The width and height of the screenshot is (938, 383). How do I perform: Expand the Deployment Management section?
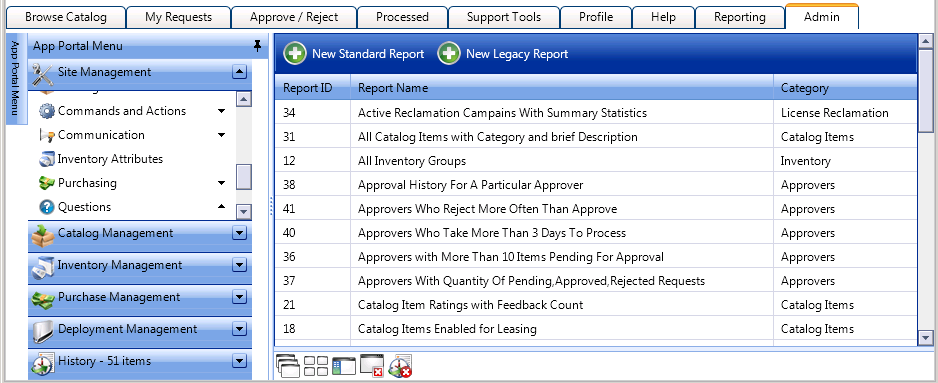click(x=239, y=329)
